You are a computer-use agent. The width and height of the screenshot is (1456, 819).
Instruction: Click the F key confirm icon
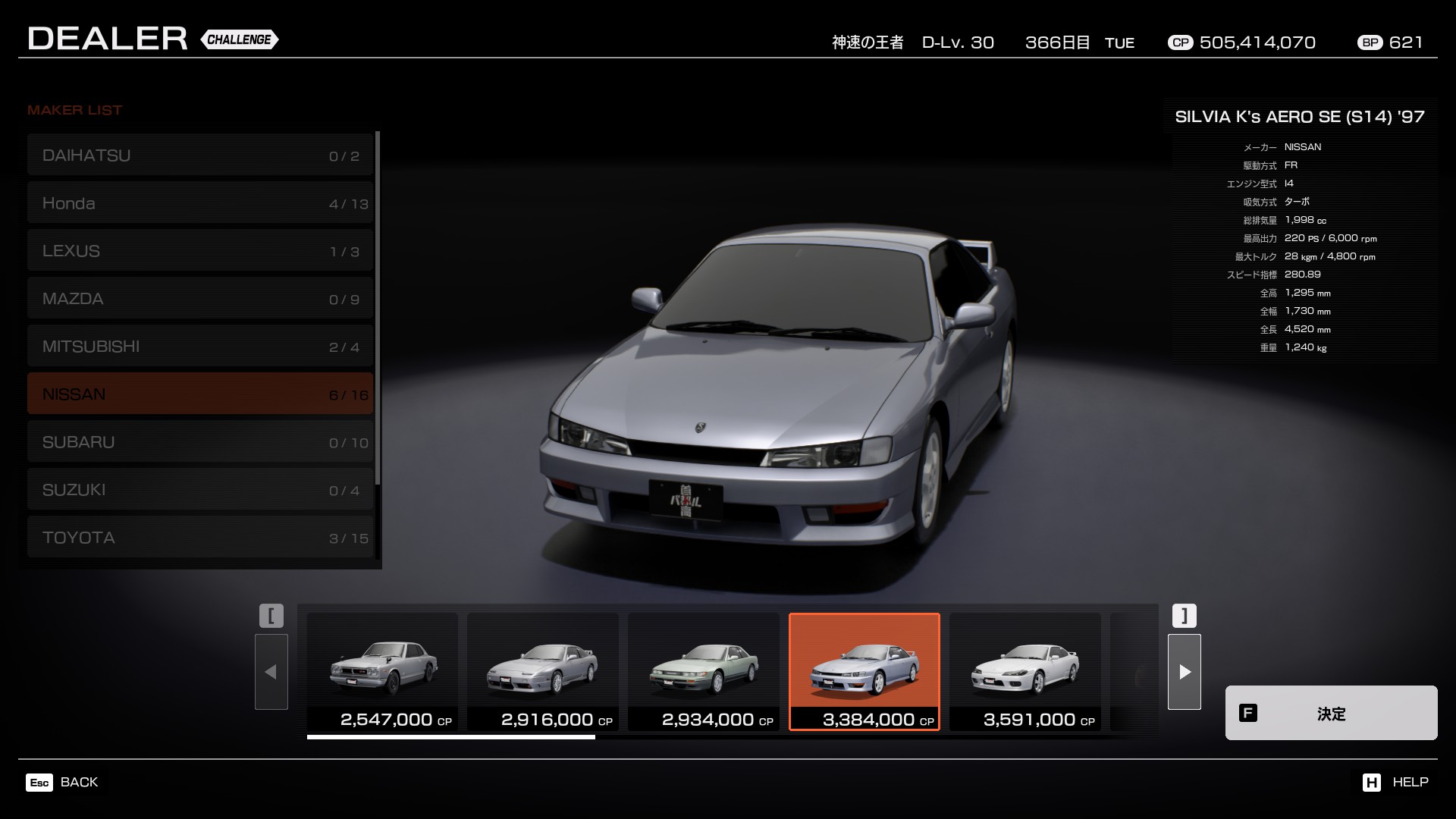coord(1247,713)
